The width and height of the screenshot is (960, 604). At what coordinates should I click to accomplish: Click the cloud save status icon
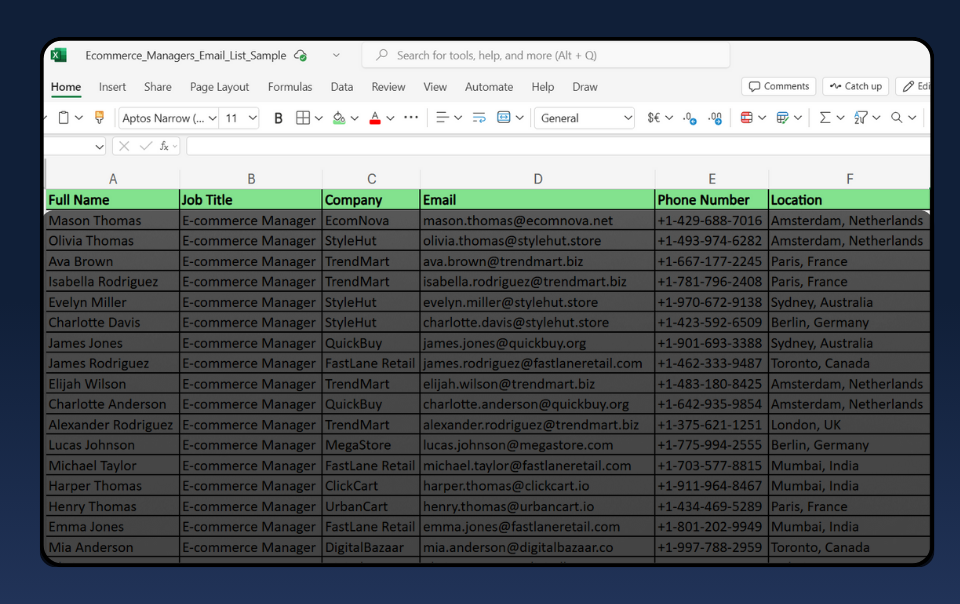300,55
